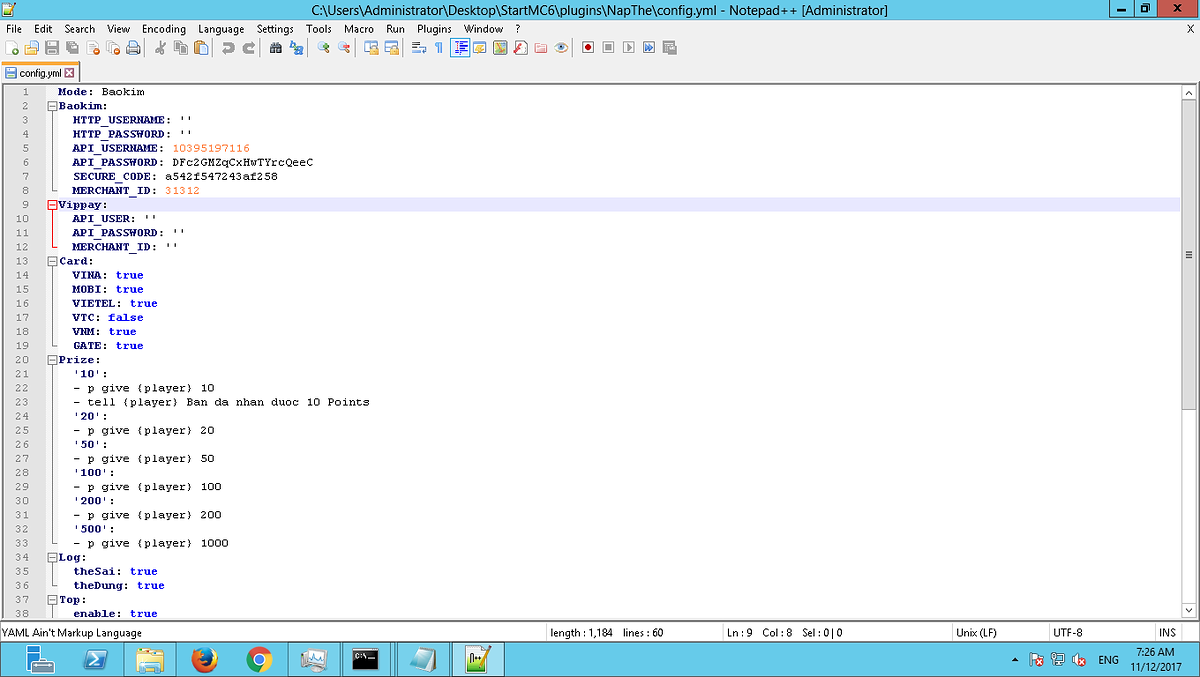Collapse the Card fold marker
Viewport: 1200px width, 677px height.
[x=51, y=260]
